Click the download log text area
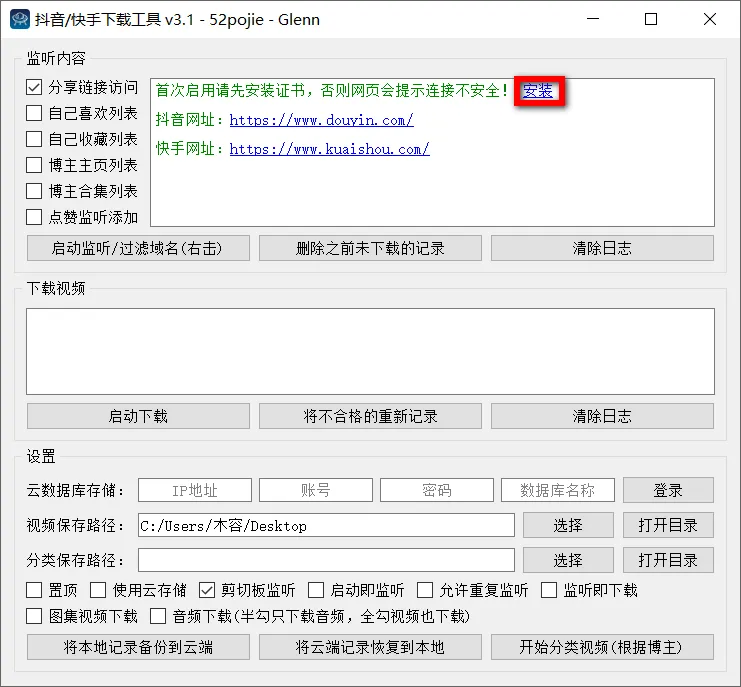Viewport: 741px width, 687px height. 370,352
